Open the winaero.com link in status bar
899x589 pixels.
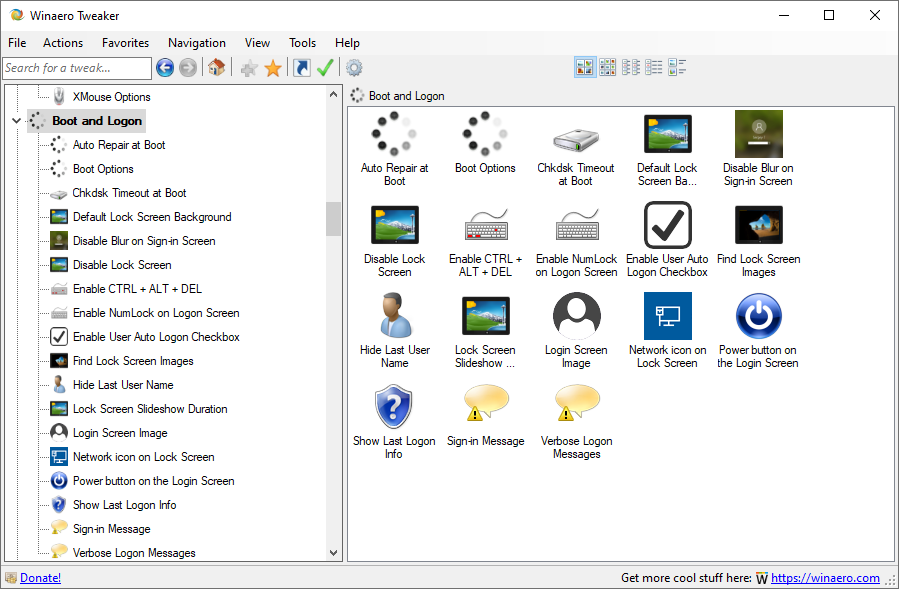point(825,578)
